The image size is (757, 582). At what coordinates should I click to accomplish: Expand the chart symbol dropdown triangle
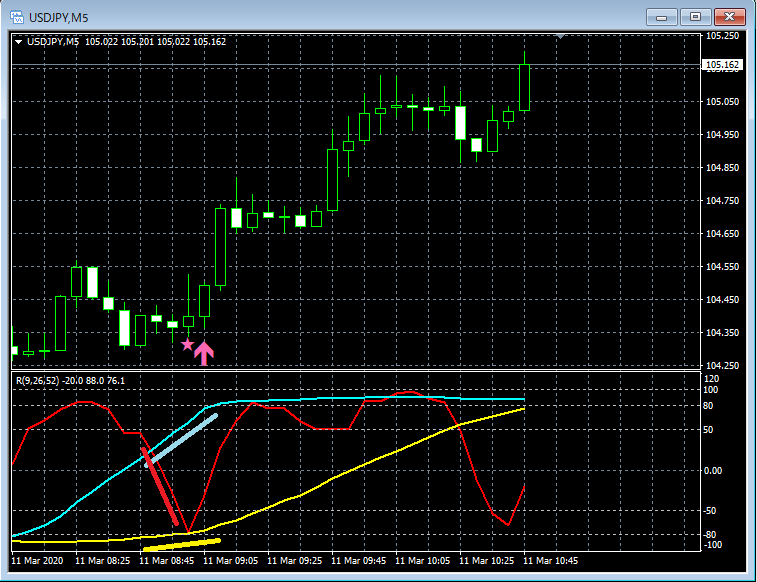18,42
